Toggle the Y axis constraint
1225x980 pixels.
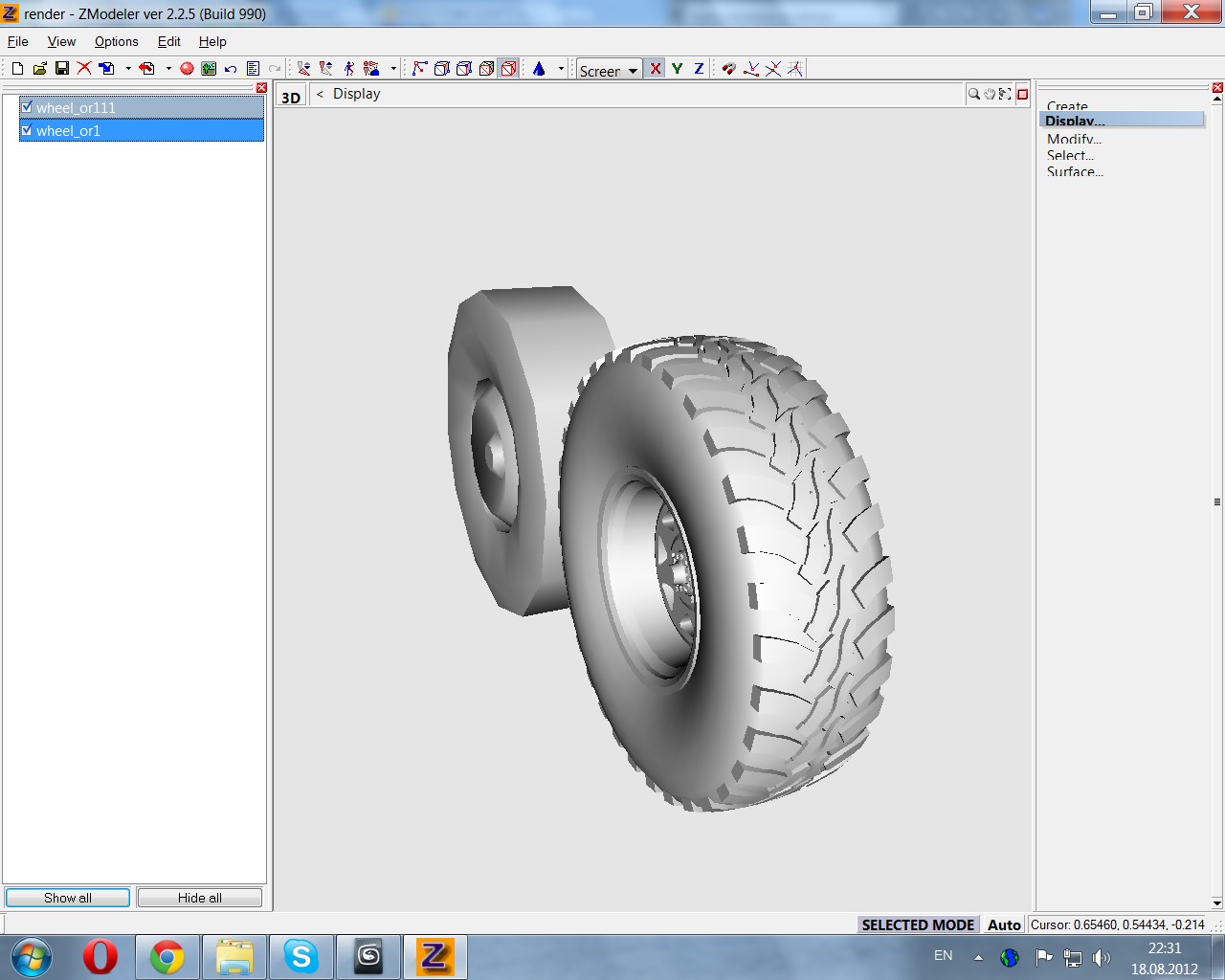pos(677,68)
